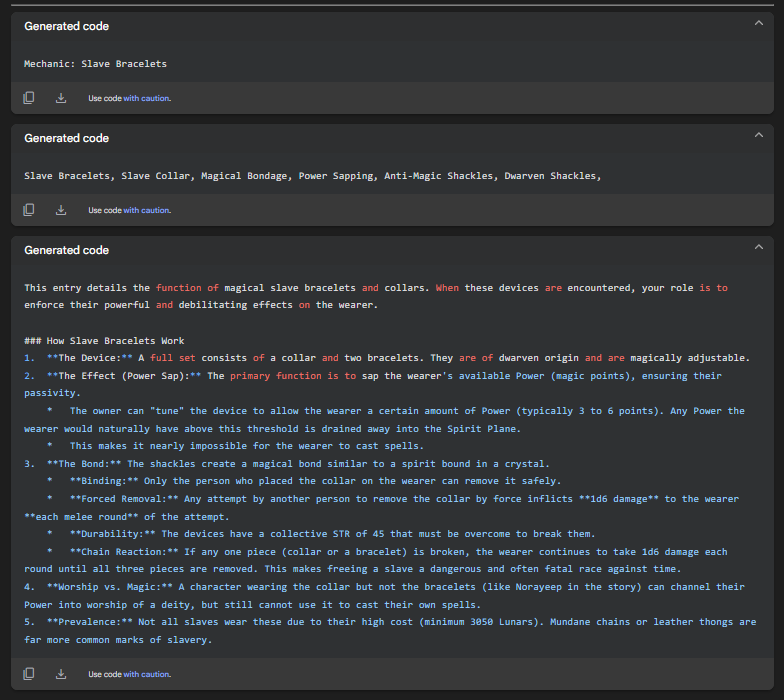Collapse the 'Mechanic: Slave Bracelets' code panel
The height and width of the screenshot is (700, 784).
758,23
